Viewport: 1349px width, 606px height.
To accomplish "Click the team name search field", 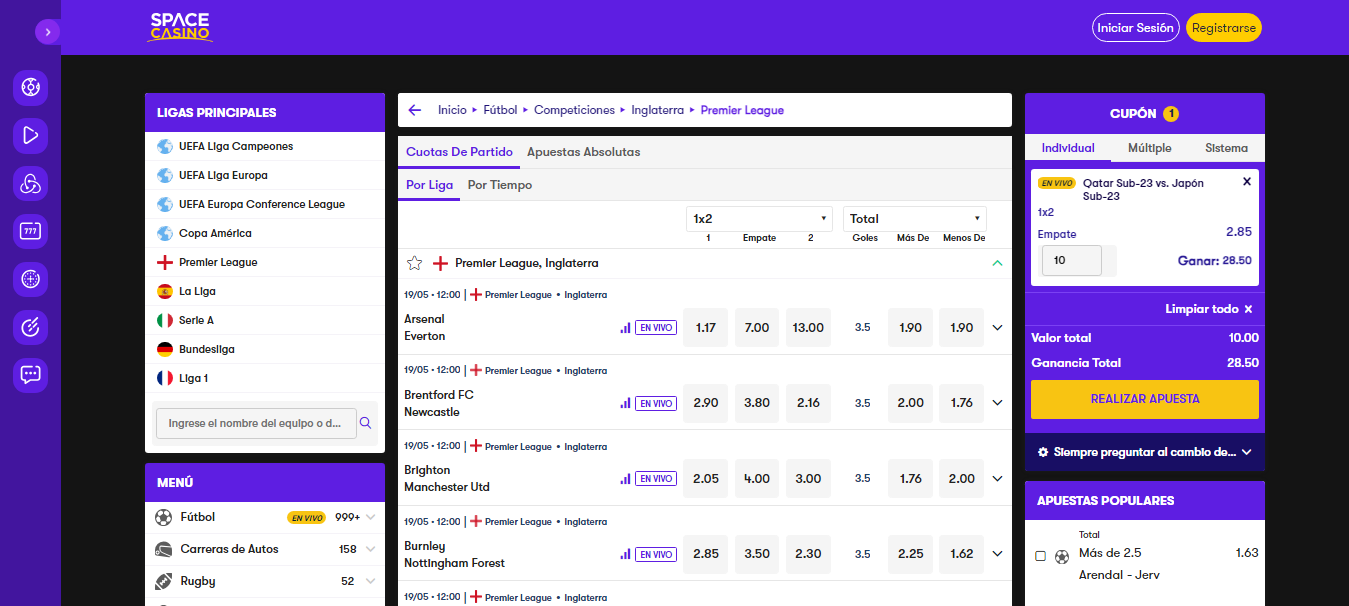I will (256, 423).
